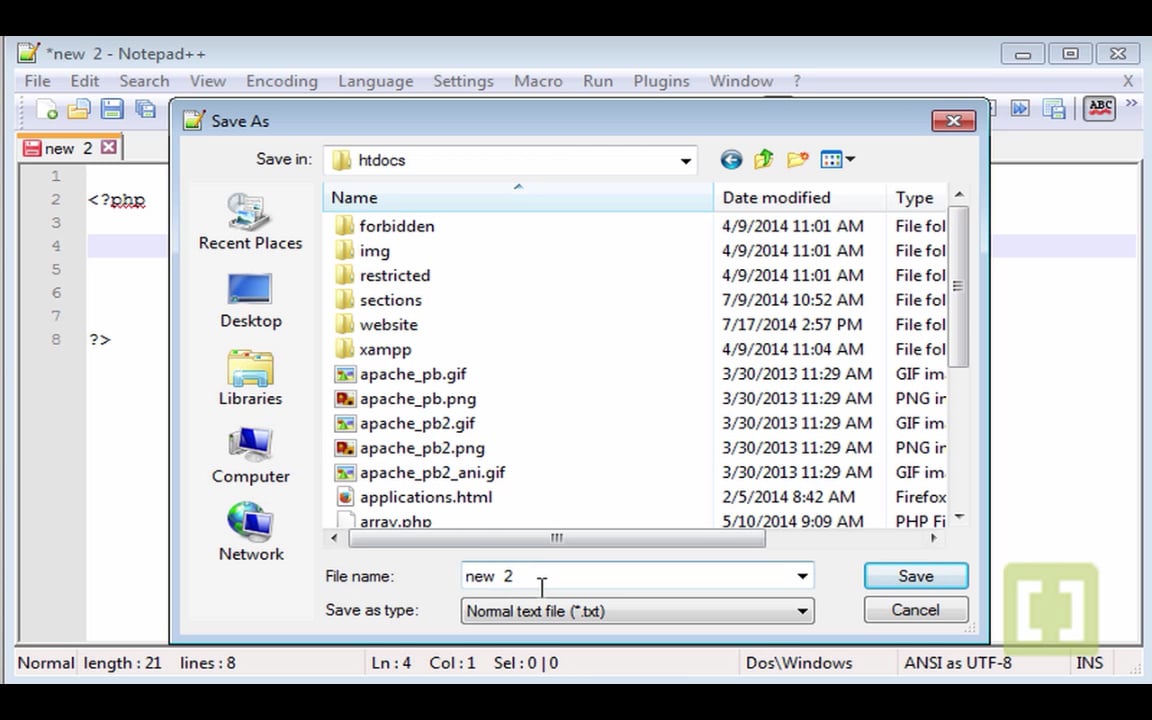Viewport: 1152px width, 720px height.
Task: Select the restricted folder
Action: click(x=382, y=276)
